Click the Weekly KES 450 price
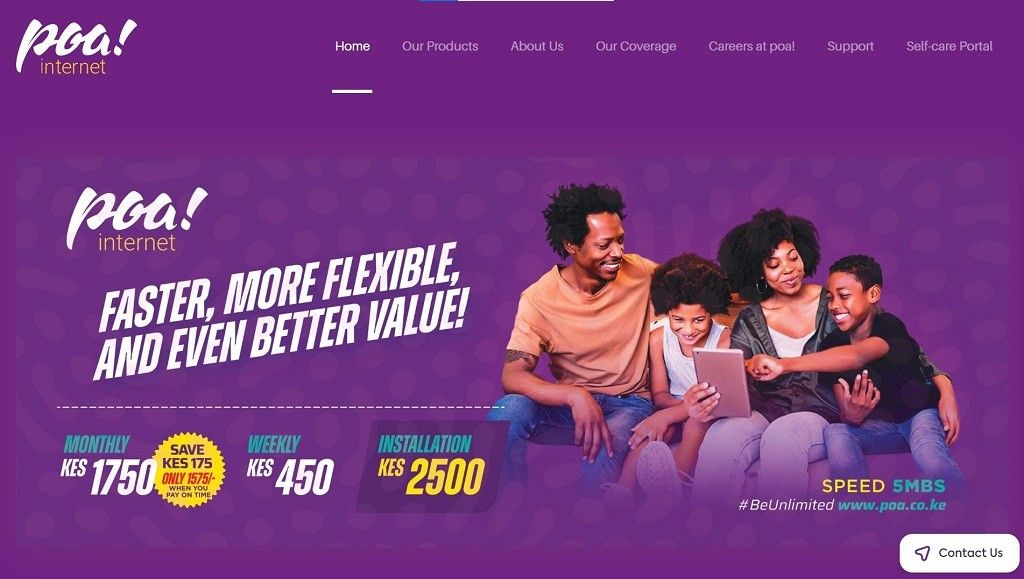The image size is (1024, 579). (291, 466)
